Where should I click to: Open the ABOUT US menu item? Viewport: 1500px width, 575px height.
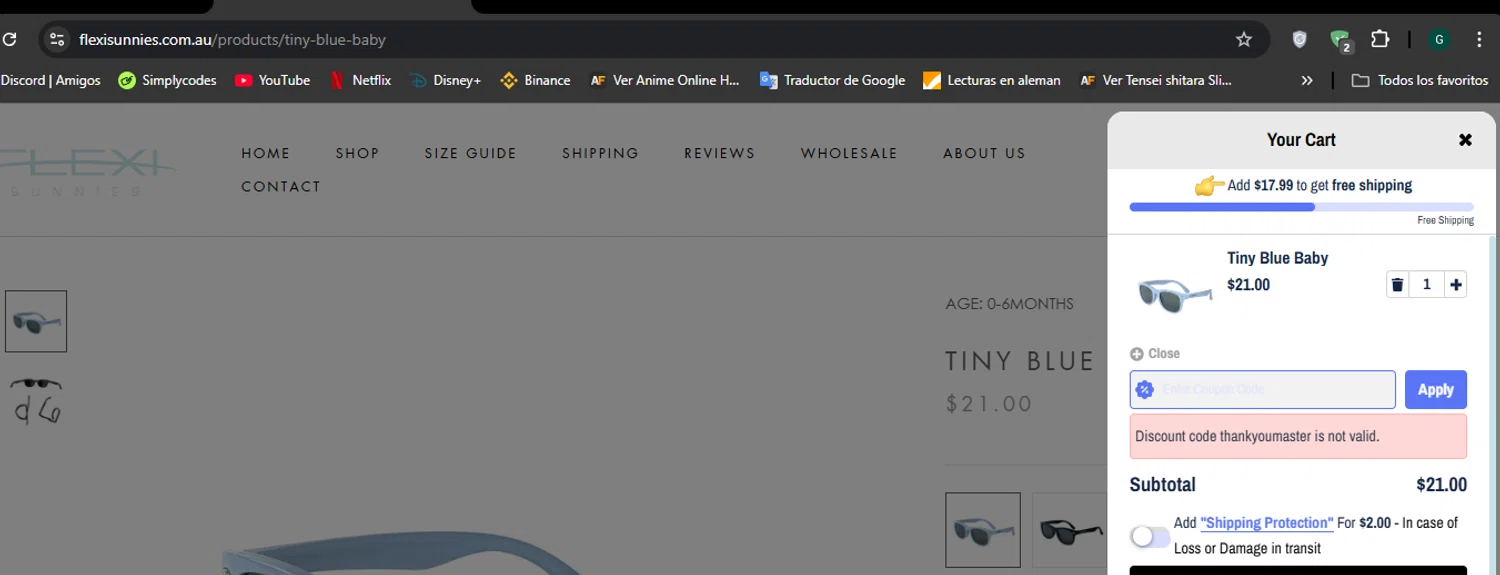pos(984,153)
